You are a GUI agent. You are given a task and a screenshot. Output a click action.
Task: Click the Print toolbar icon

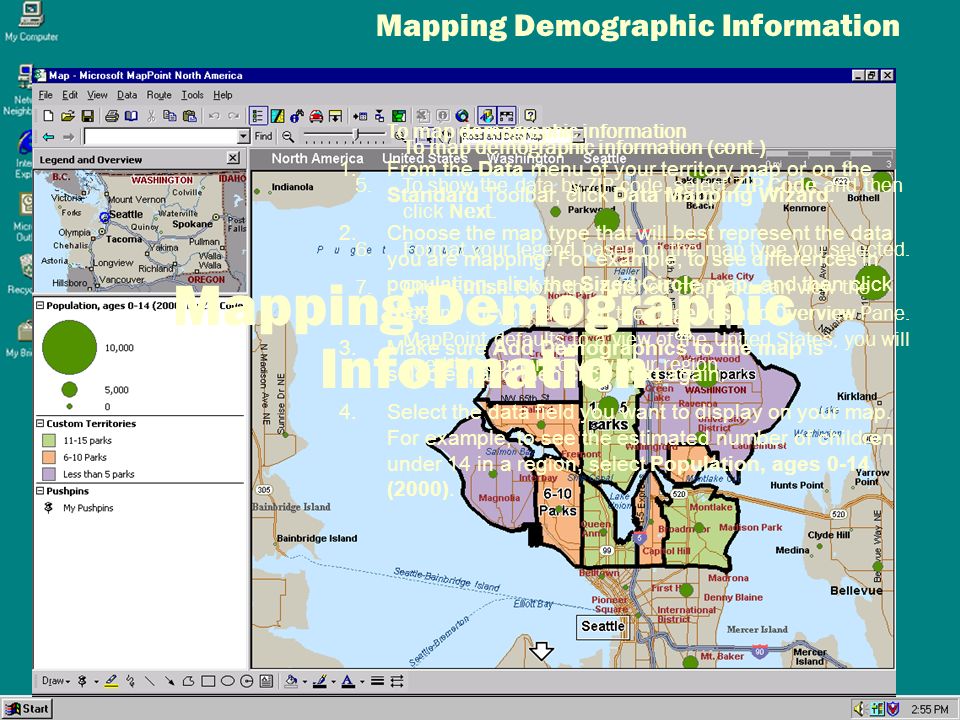111,116
